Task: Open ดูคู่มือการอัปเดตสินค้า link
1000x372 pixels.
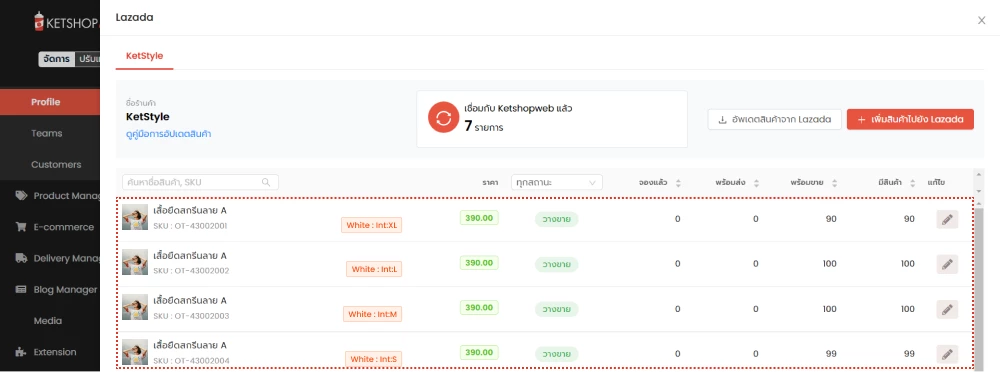Action: click(169, 134)
